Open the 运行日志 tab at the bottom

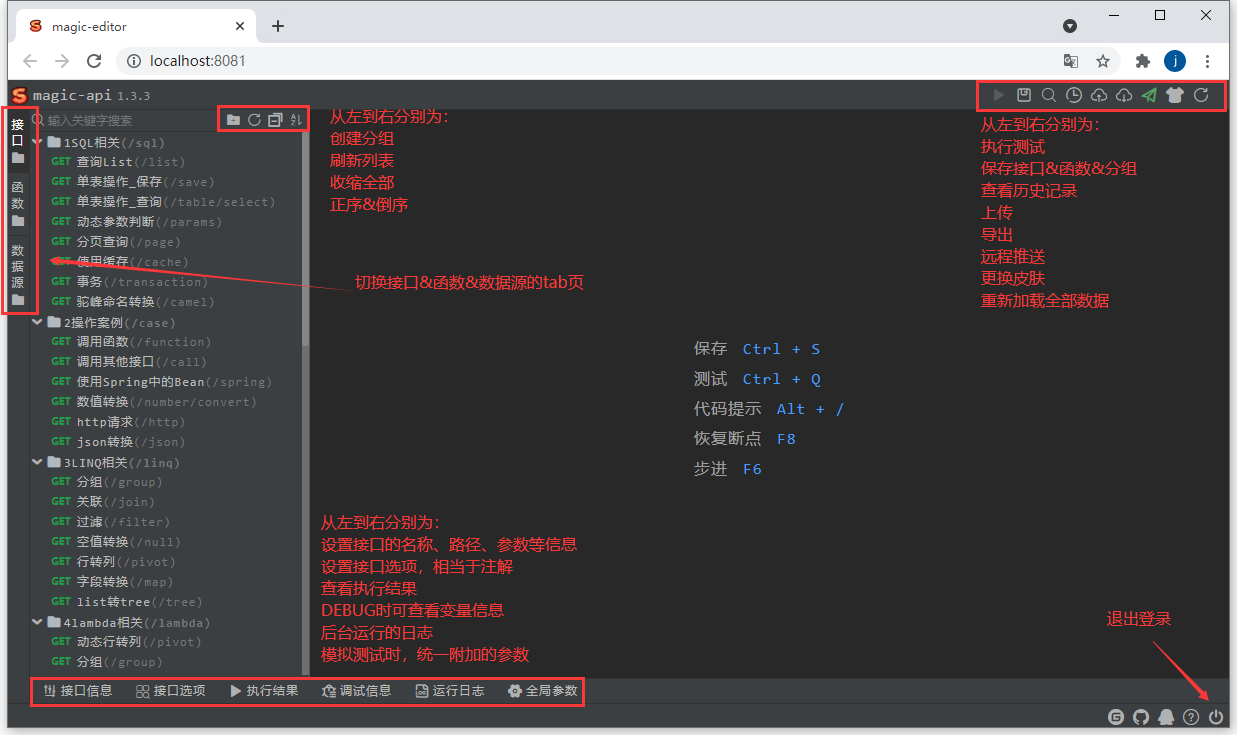click(450, 690)
